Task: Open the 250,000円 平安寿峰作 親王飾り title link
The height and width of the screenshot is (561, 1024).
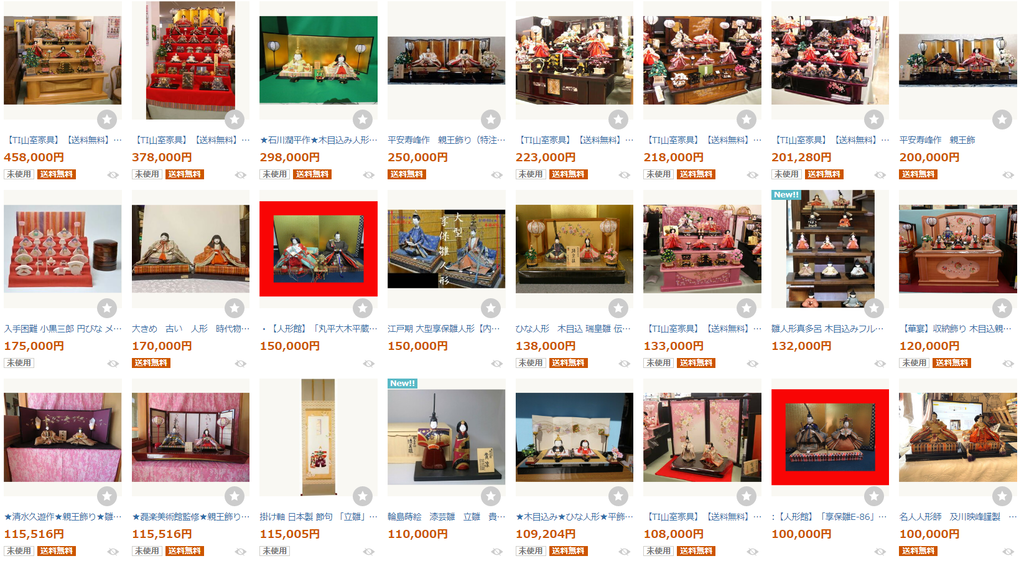Action: pos(446,140)
